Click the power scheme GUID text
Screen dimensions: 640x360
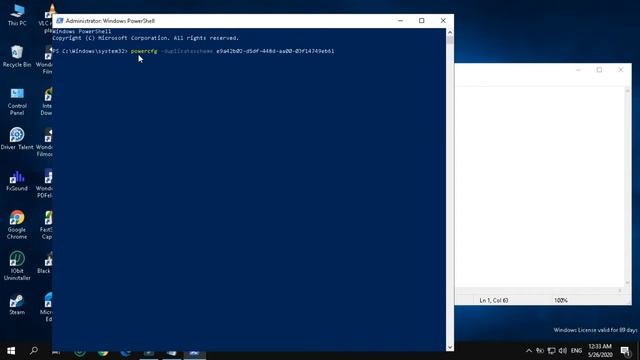pyautogui.click(x=275, y=51)
